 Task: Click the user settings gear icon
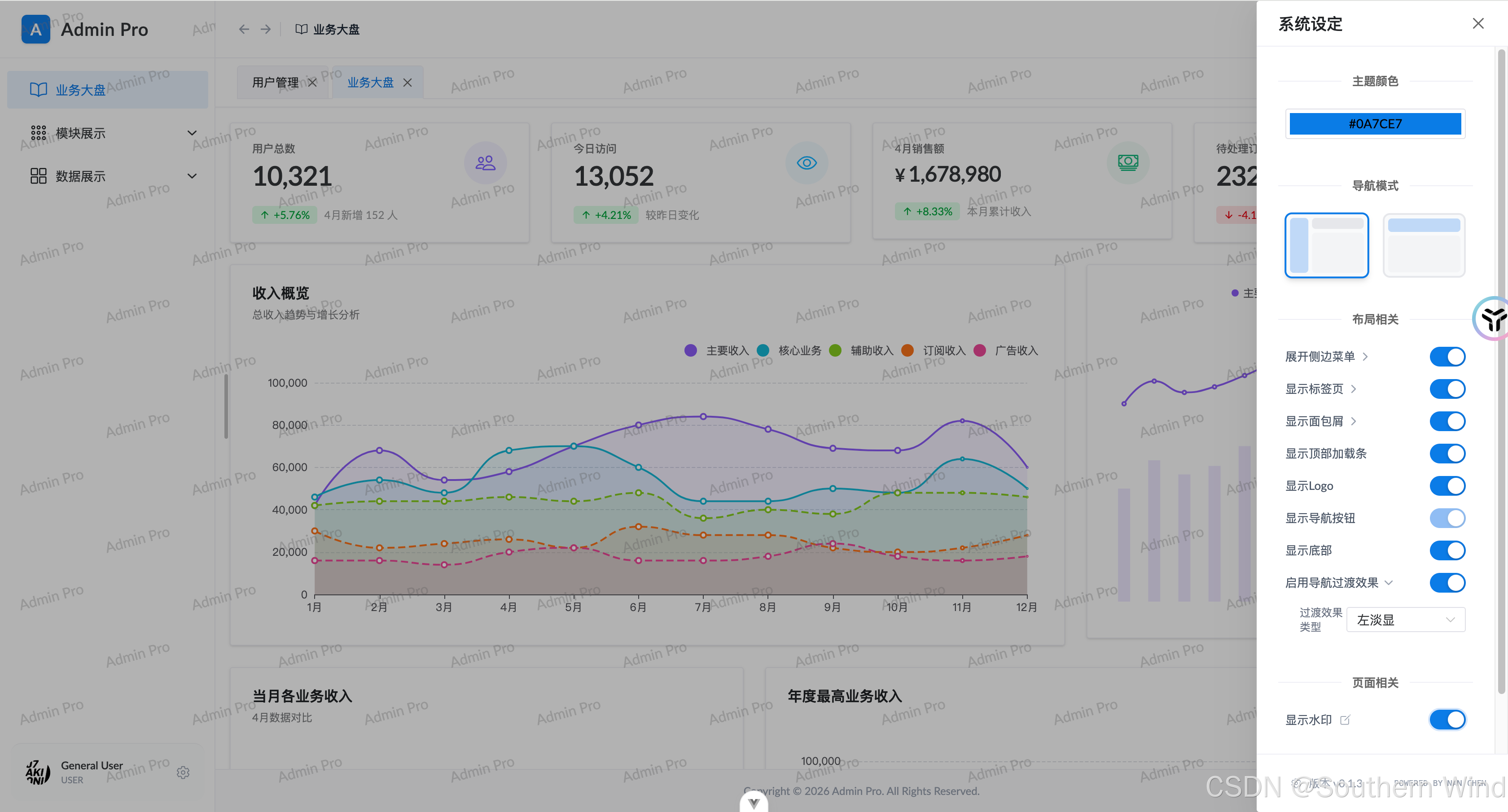pyautogui.click(x=183, y=772)
